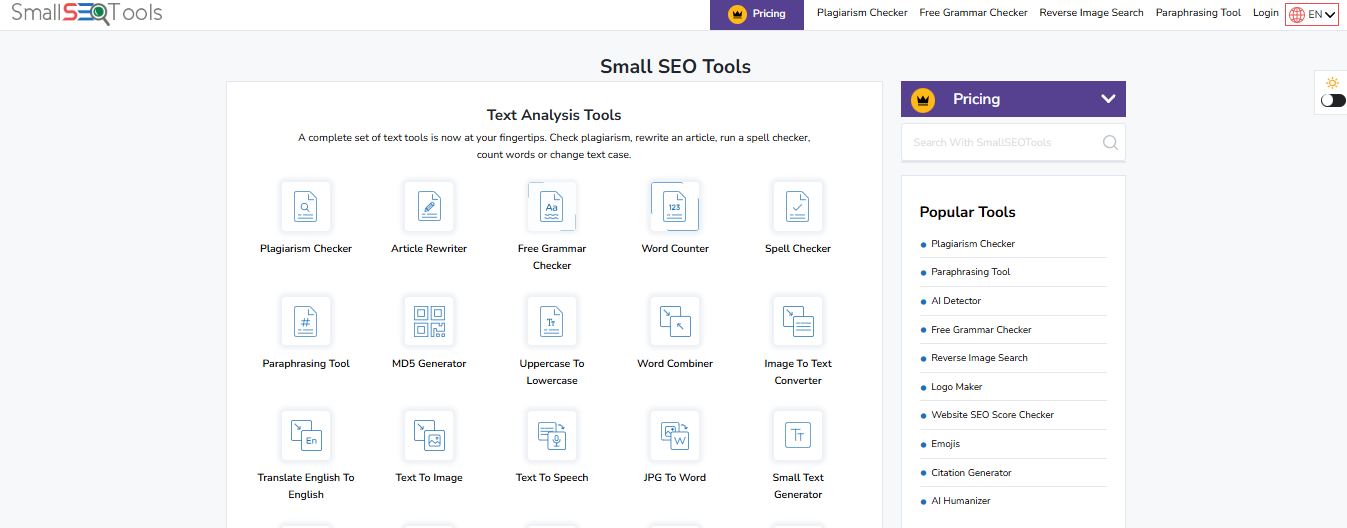
Task: Open Paraphrasing Tool in Popular Tools list
Action: pyautogui.click(x=971, y=272)
